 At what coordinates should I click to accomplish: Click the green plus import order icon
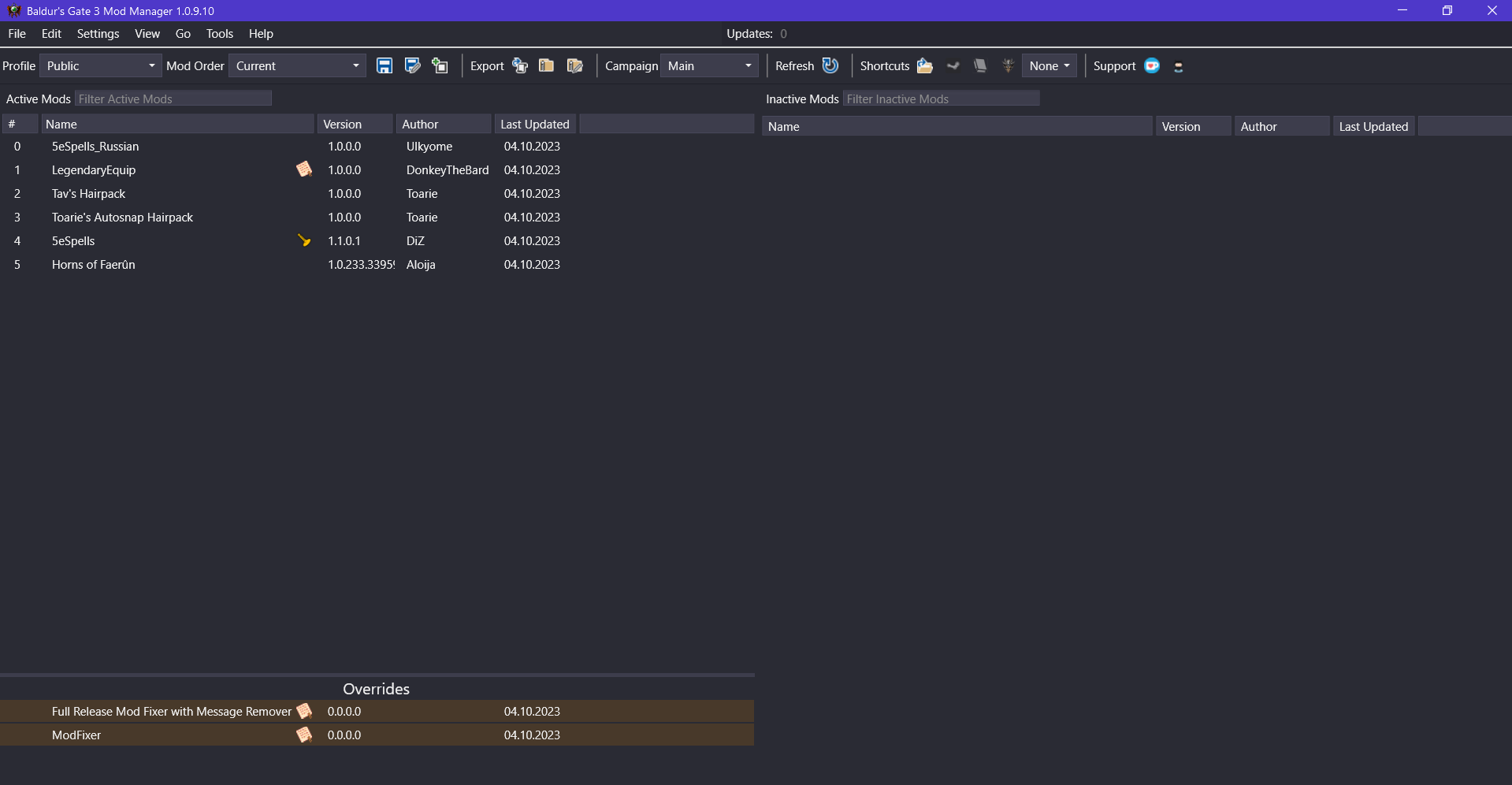click(440, 66)
